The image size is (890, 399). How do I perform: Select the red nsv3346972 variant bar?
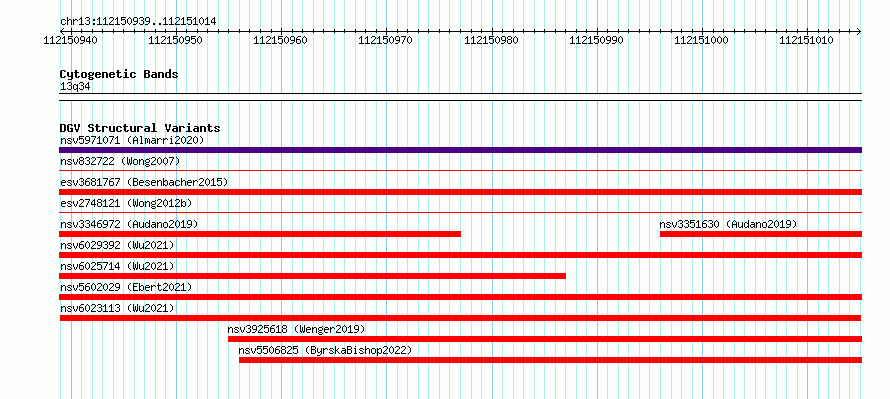pos(260,234)
